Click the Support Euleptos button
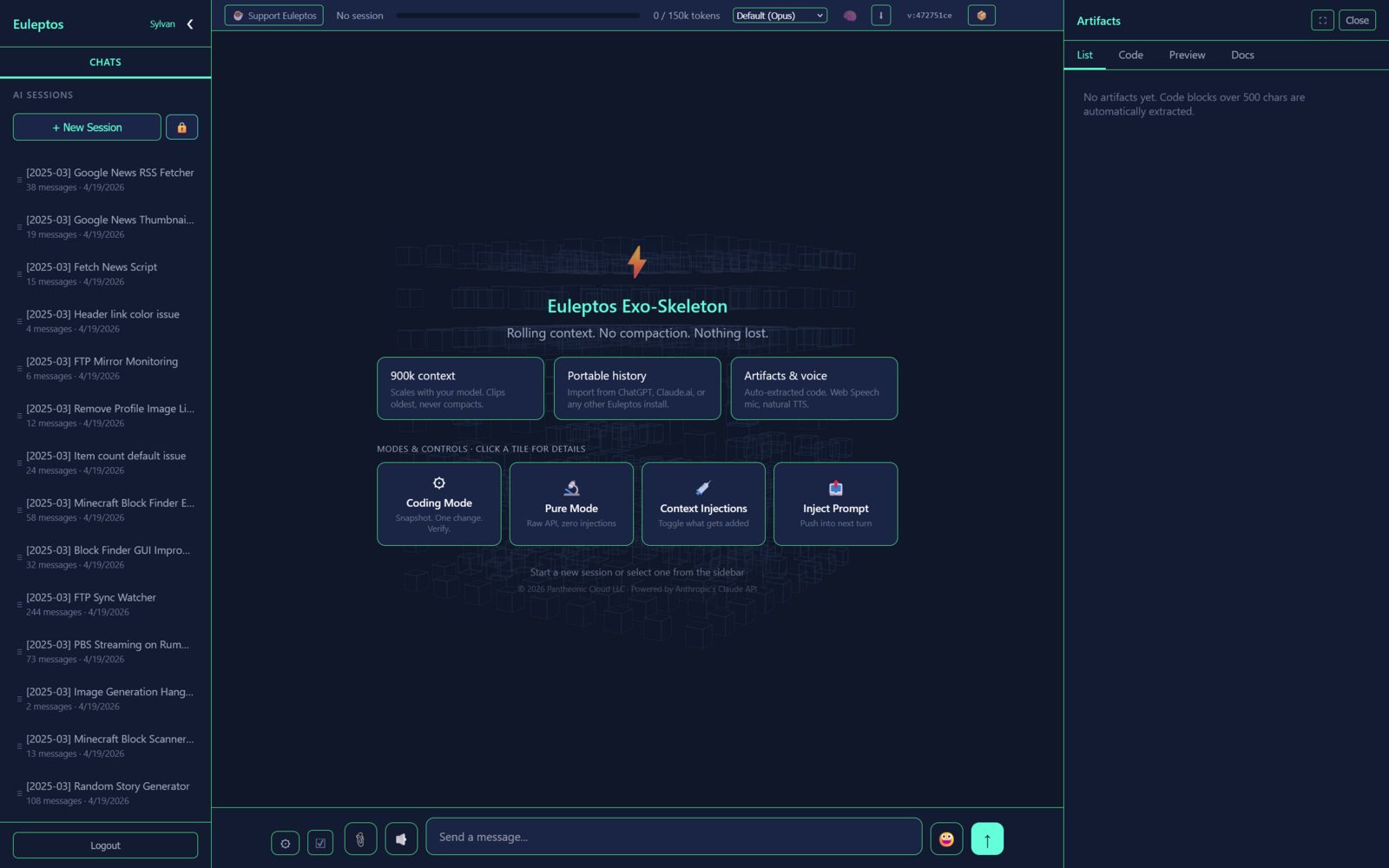 coord(274,16)
